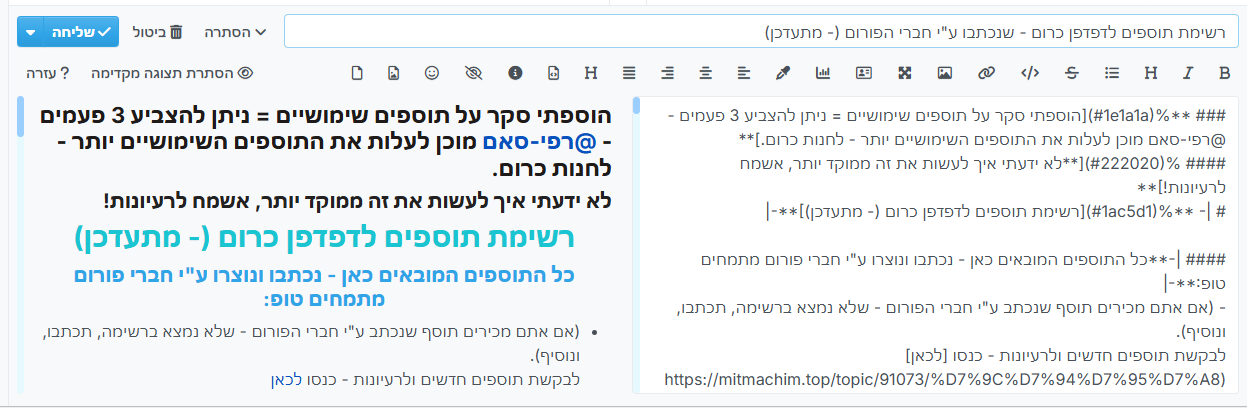Image resolution: width=1247 pixels, height=408 pixels.
Task: Click the code file icon
Action: coord(553,72)
